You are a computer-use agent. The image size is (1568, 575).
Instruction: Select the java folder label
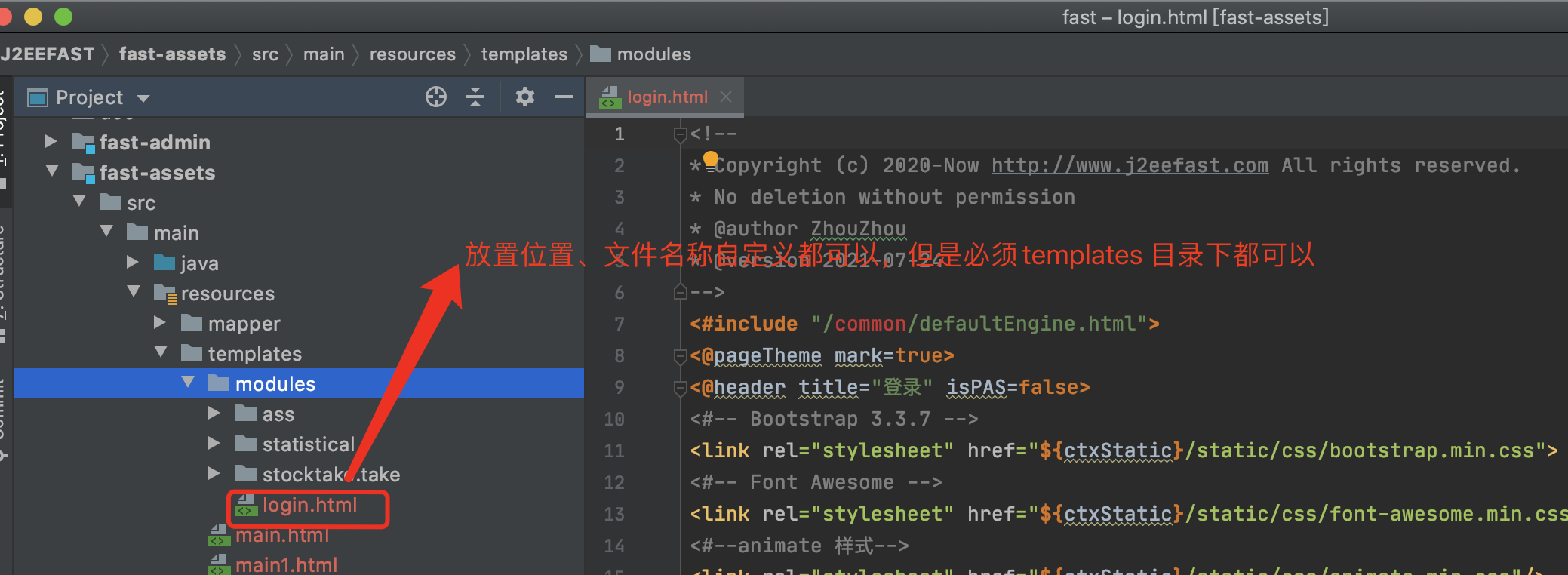pos(200,263)
